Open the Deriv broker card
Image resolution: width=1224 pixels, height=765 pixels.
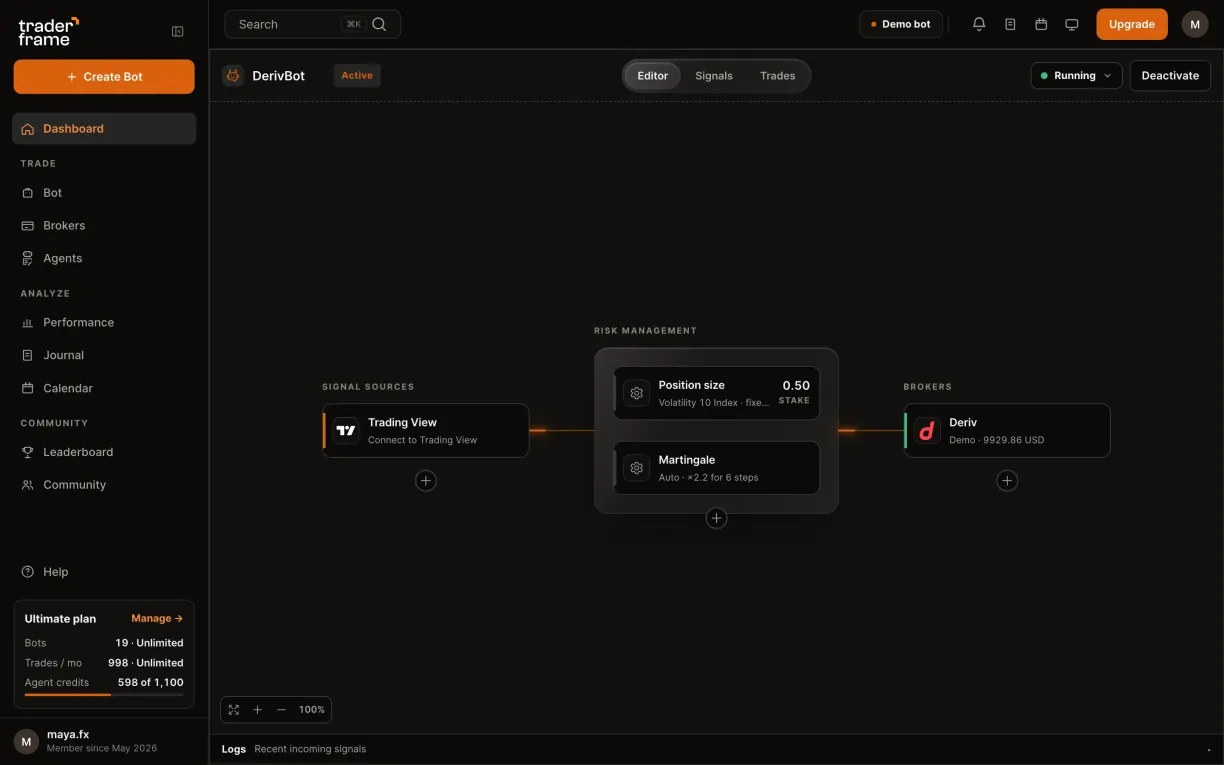click(1007, 430)
